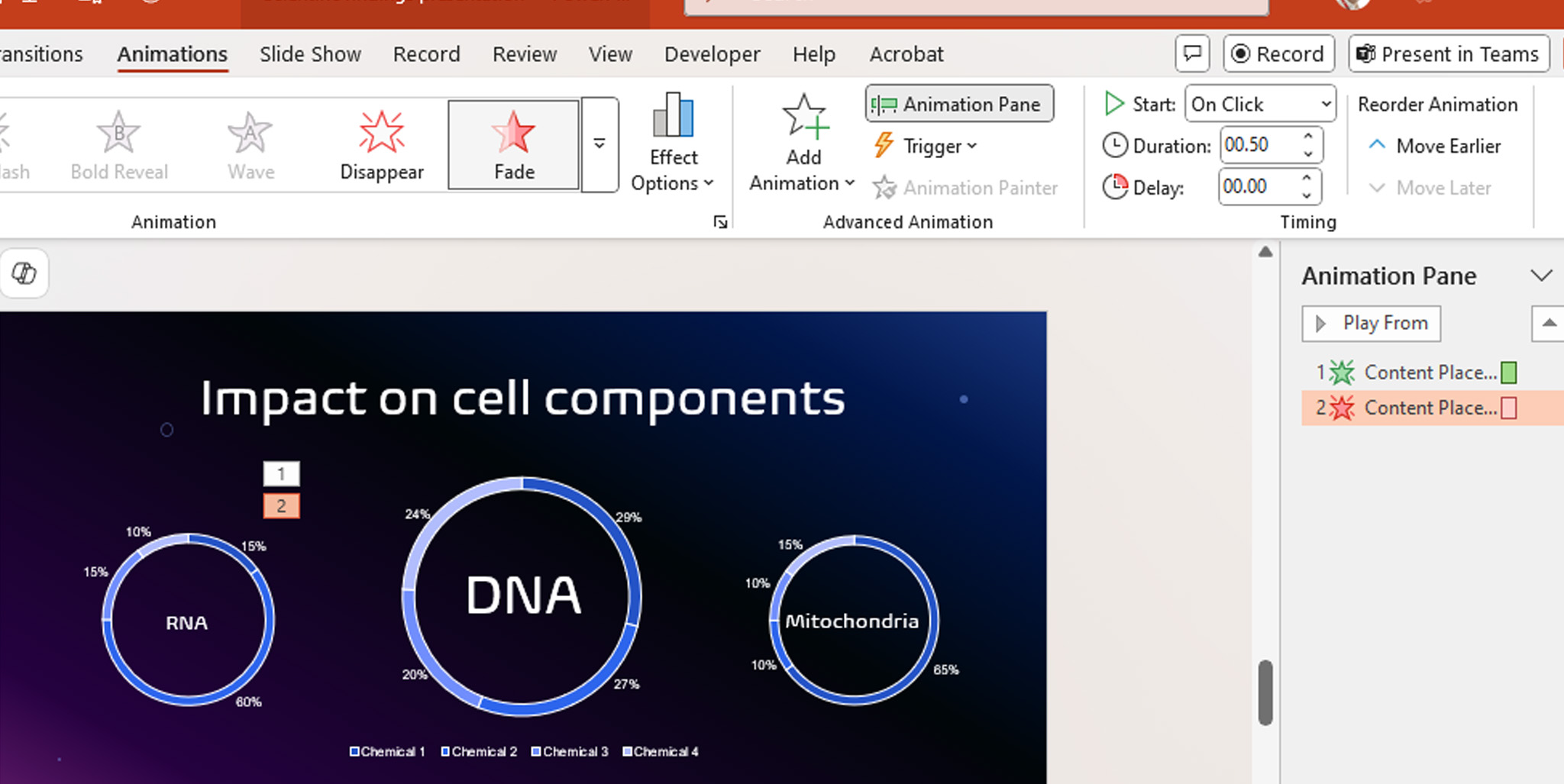Decrease the Duration value with down arrow
Screen dimensions: 1564x784
click(x=1308, y=153)
